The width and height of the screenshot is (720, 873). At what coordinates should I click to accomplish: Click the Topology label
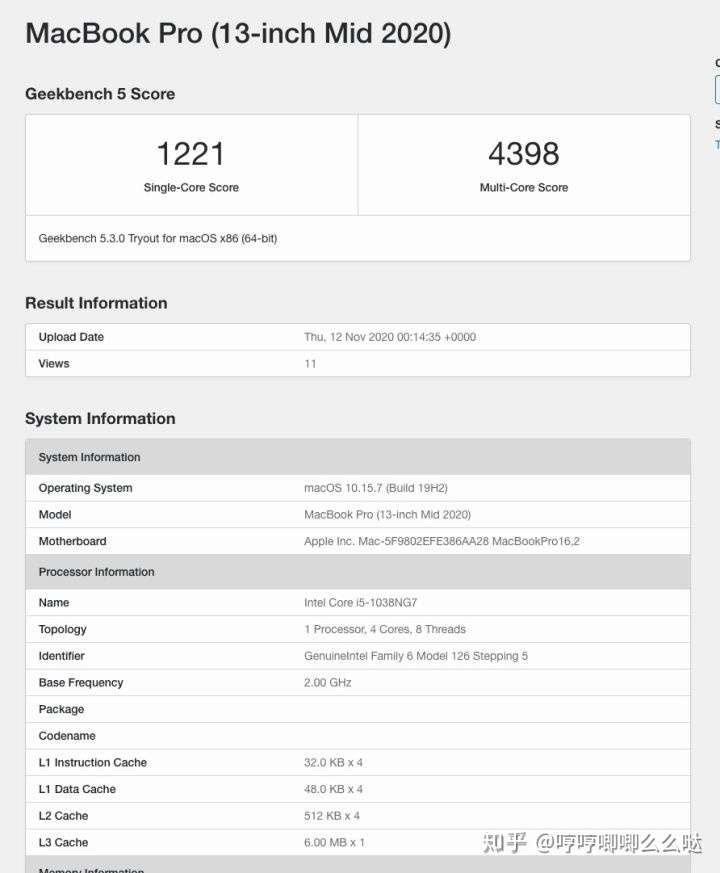[62, 629]
